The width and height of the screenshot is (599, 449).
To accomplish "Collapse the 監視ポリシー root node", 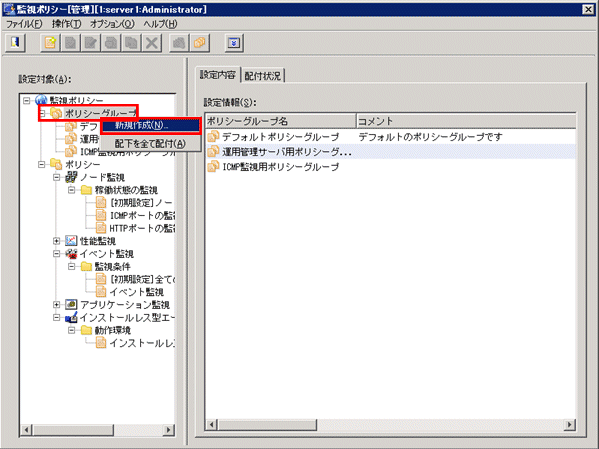I will click(x=26, y=100).
